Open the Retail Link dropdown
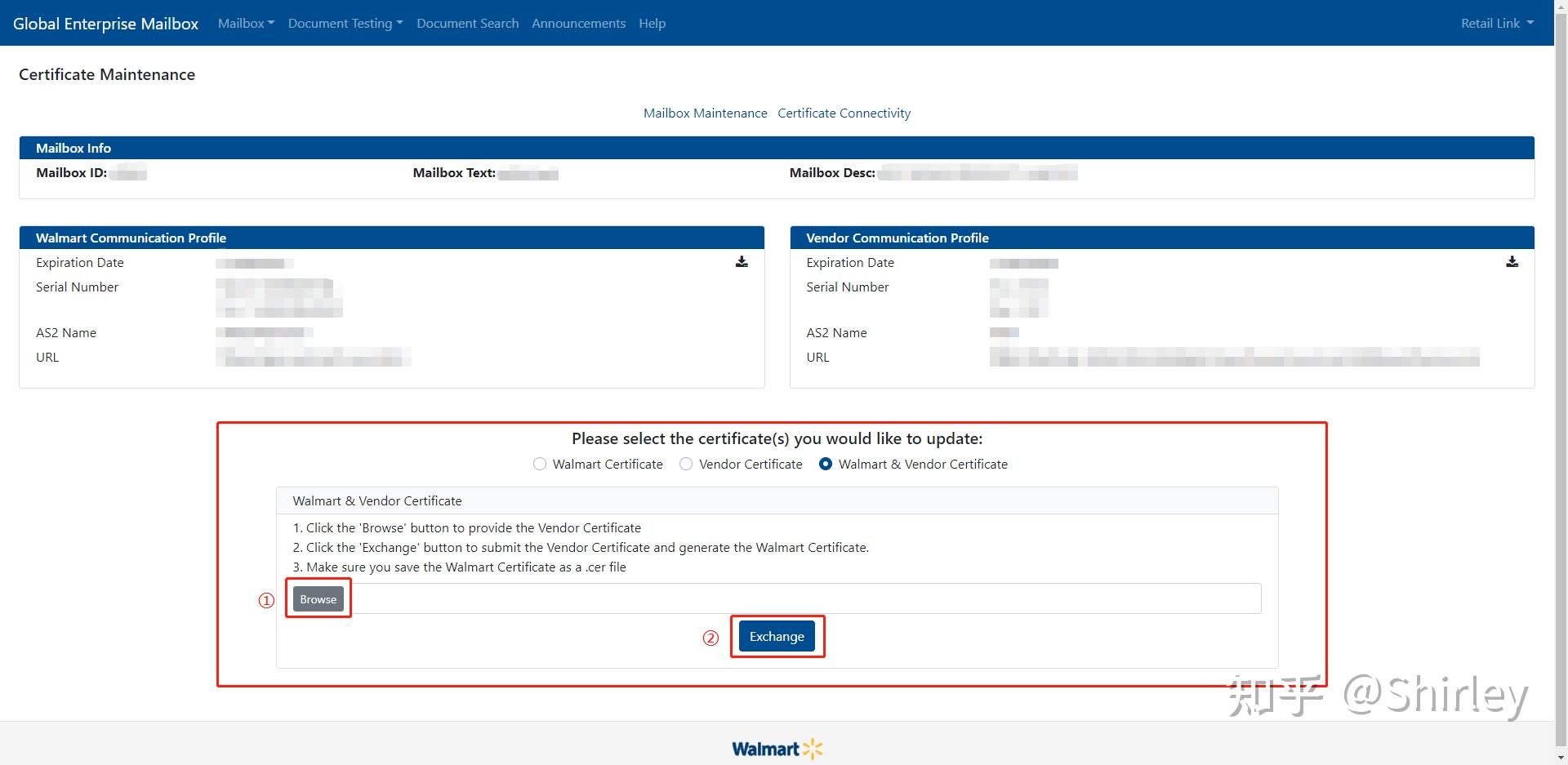 (1496, 23)
